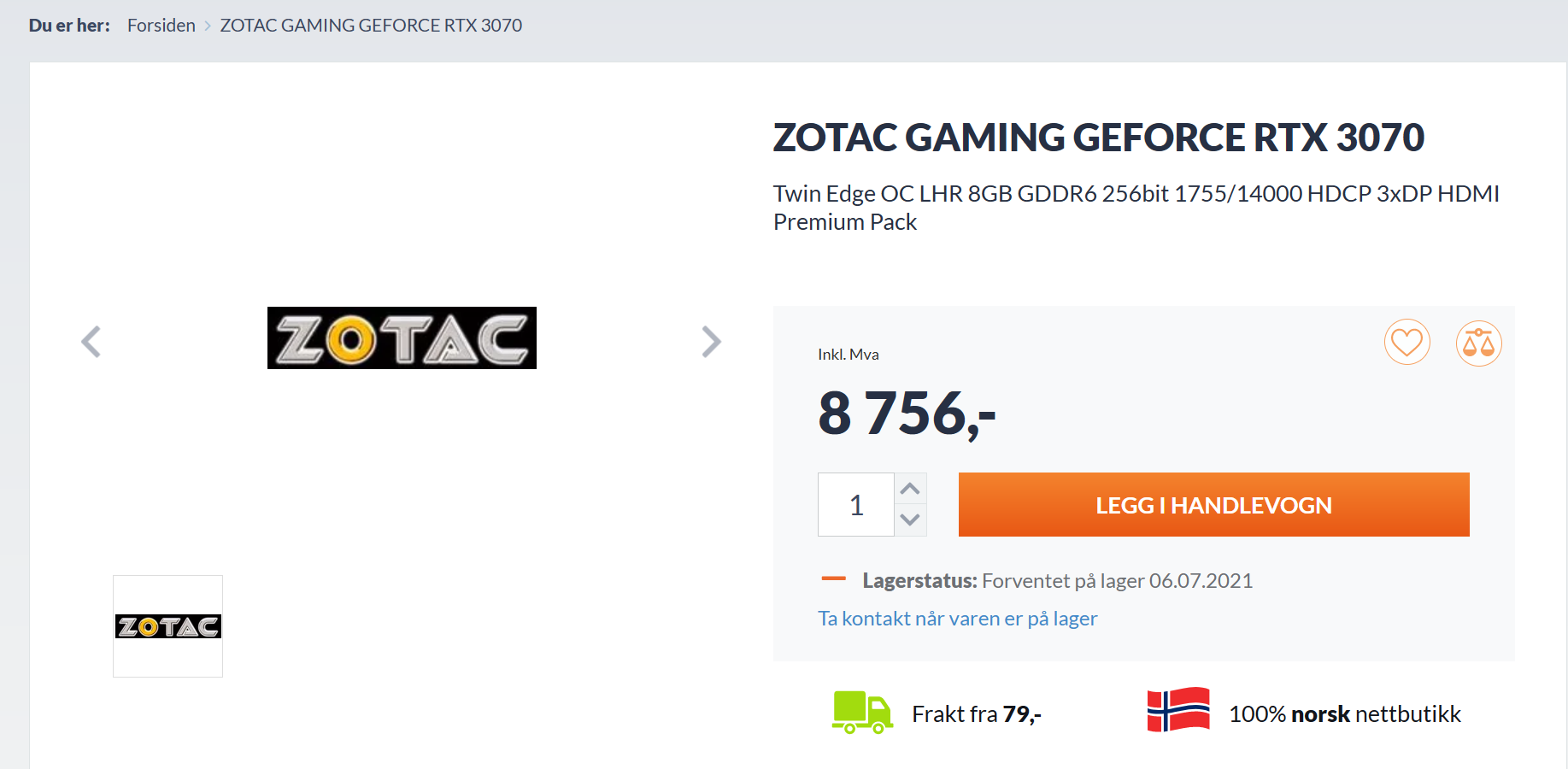Click the quantity input field

click(x=856, y=505)
